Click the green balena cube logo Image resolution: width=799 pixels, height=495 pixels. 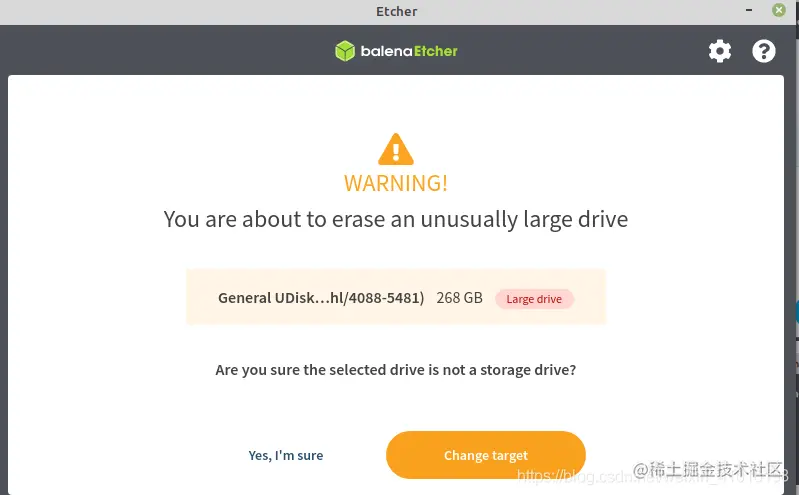345,51
